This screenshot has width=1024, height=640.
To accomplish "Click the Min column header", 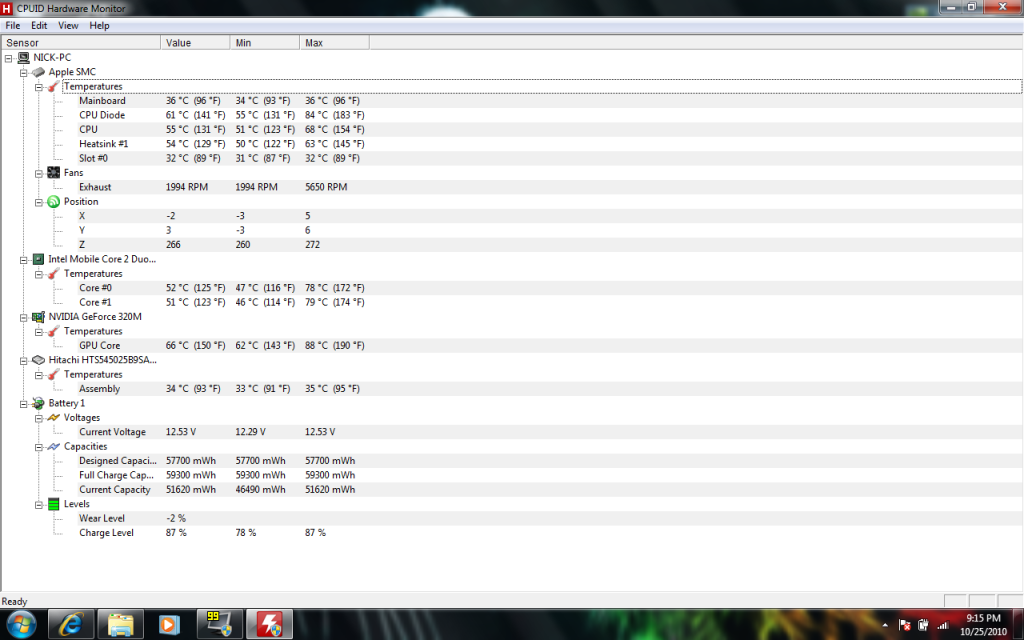I will [x=265, y=42].
